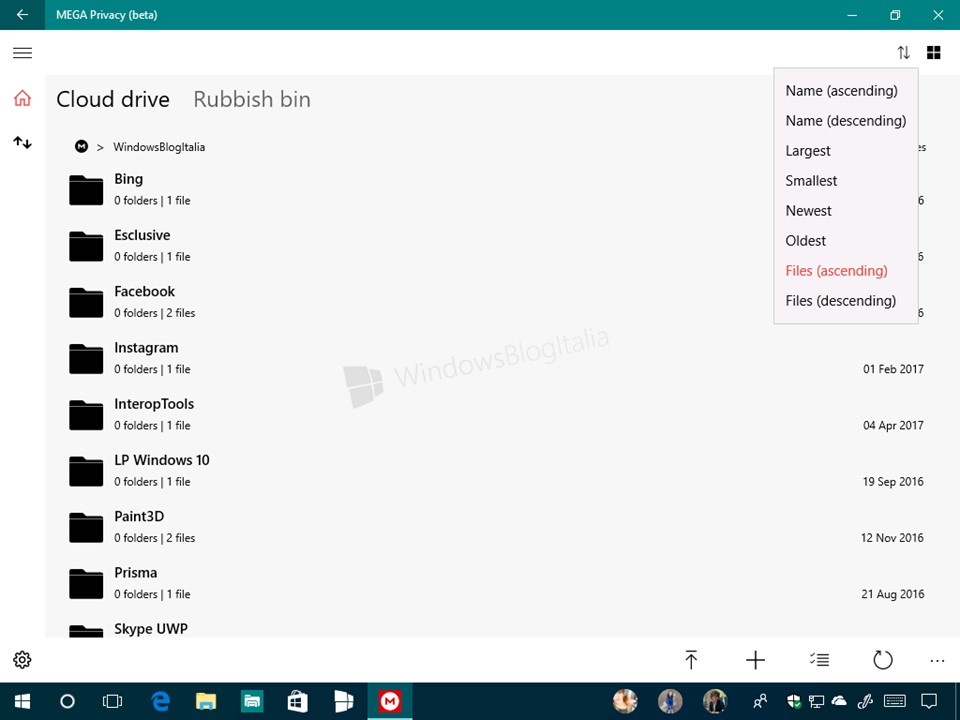
Task: Switch to grid view icon
Action: click(934, 53)
